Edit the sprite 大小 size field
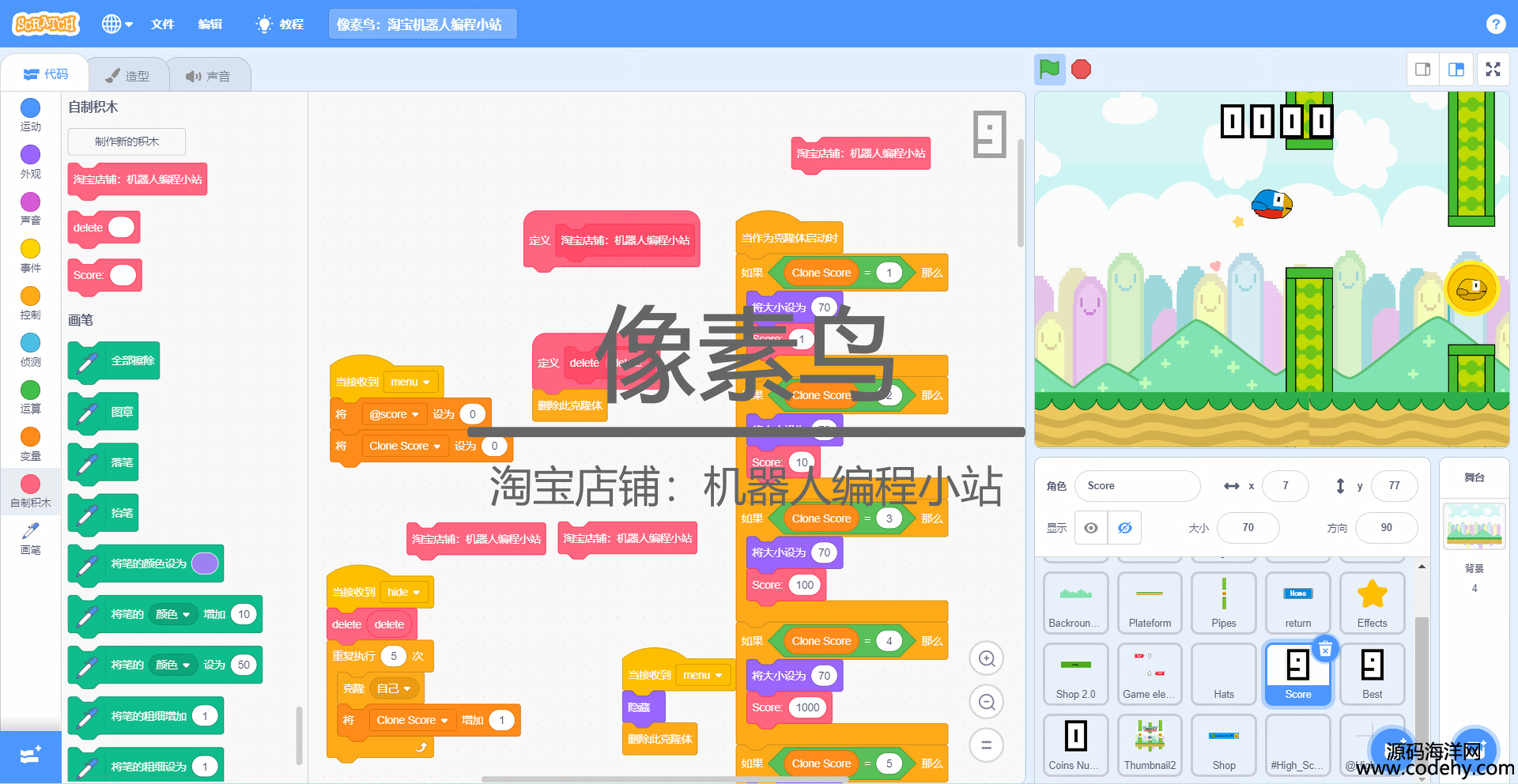 [1248, 528]
